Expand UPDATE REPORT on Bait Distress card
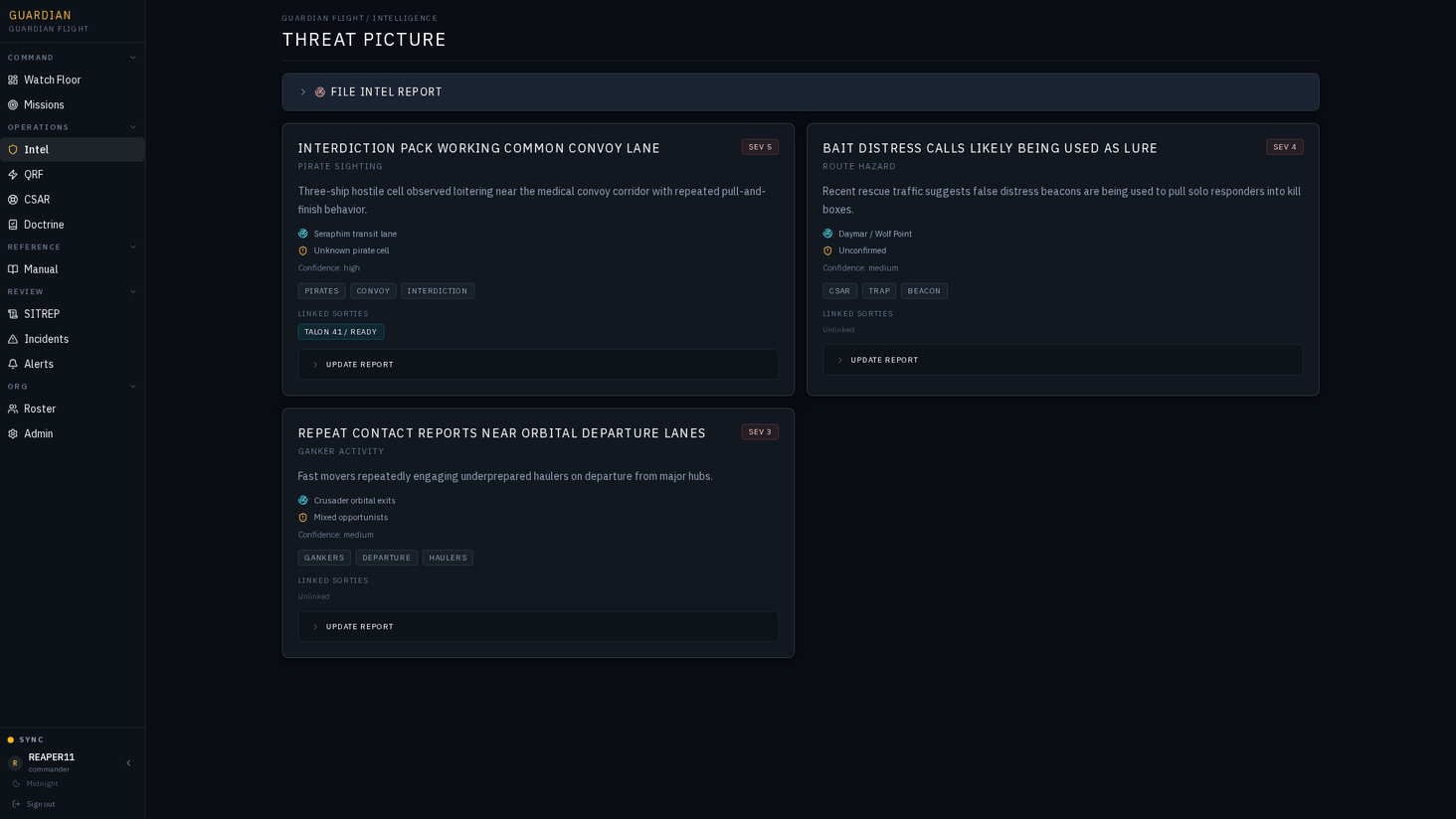This screenshot has width=1456, height=819. [x=1062, y=360]
